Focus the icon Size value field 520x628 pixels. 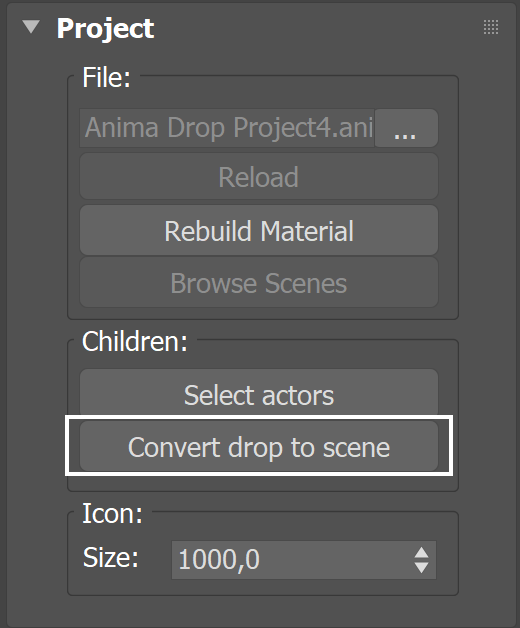[292, 560]
